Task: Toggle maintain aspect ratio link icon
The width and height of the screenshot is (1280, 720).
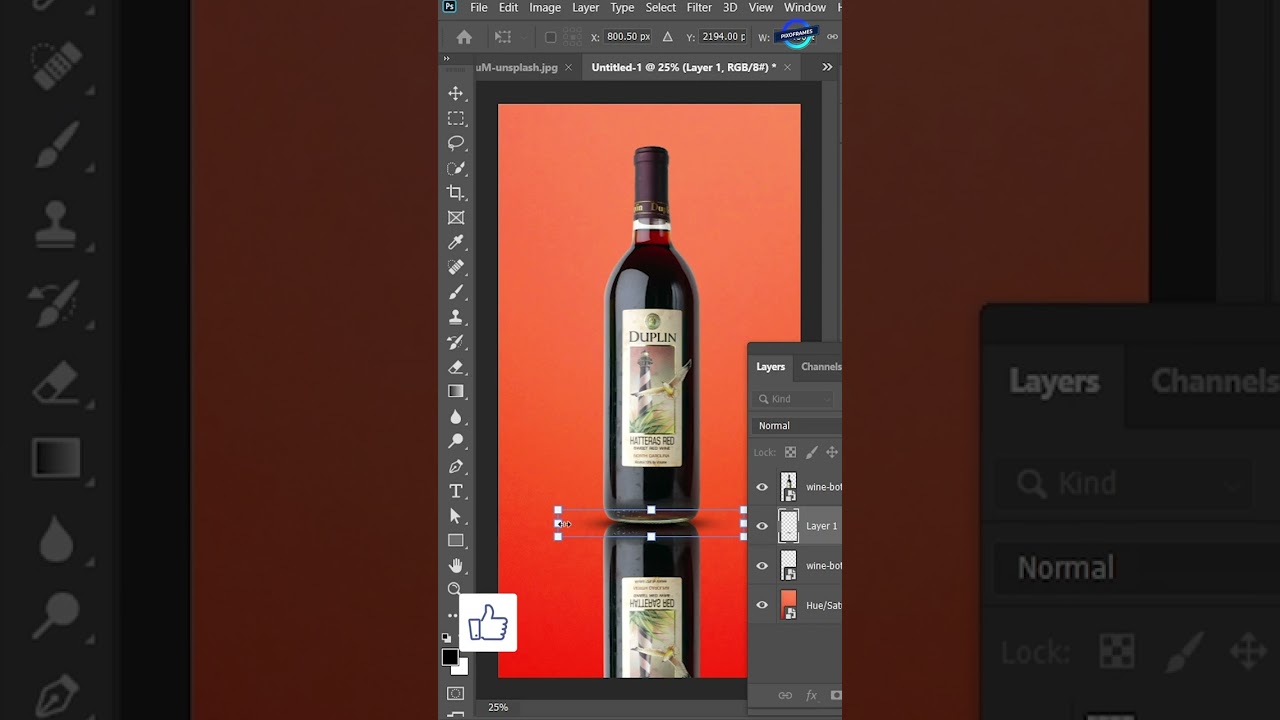Action: click(833, 37)
